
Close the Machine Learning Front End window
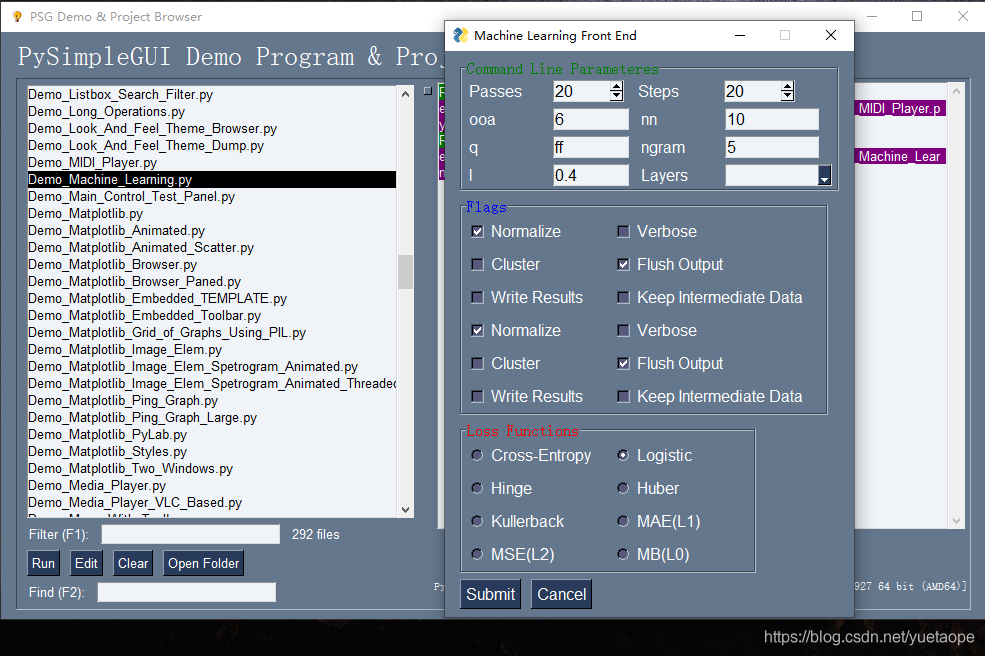[x=830, y=35]
